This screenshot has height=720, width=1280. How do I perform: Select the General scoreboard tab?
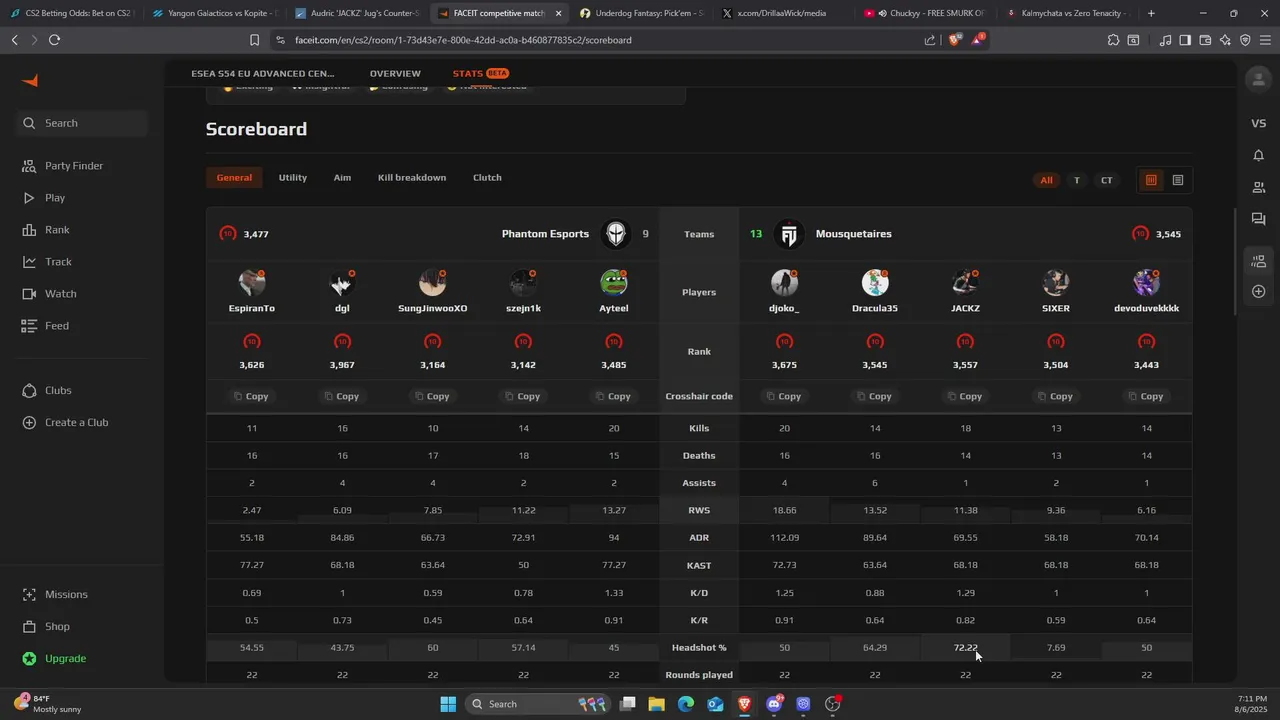234,178
